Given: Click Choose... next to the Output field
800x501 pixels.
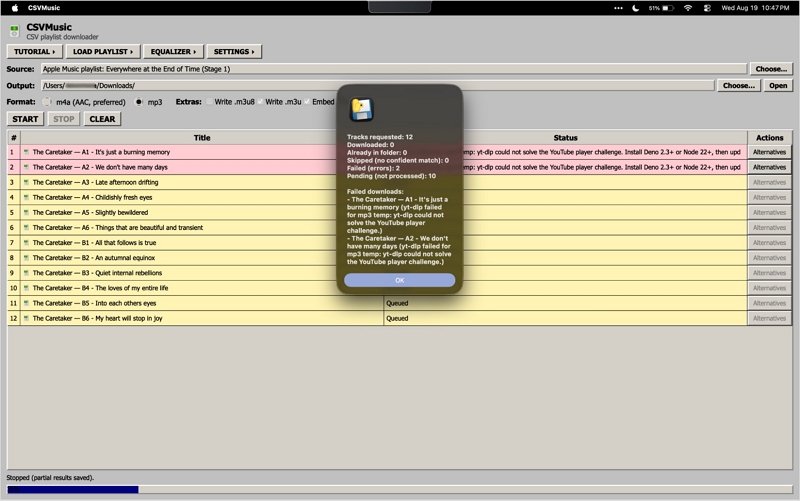Looking at the screenshot, I should 738,86.
